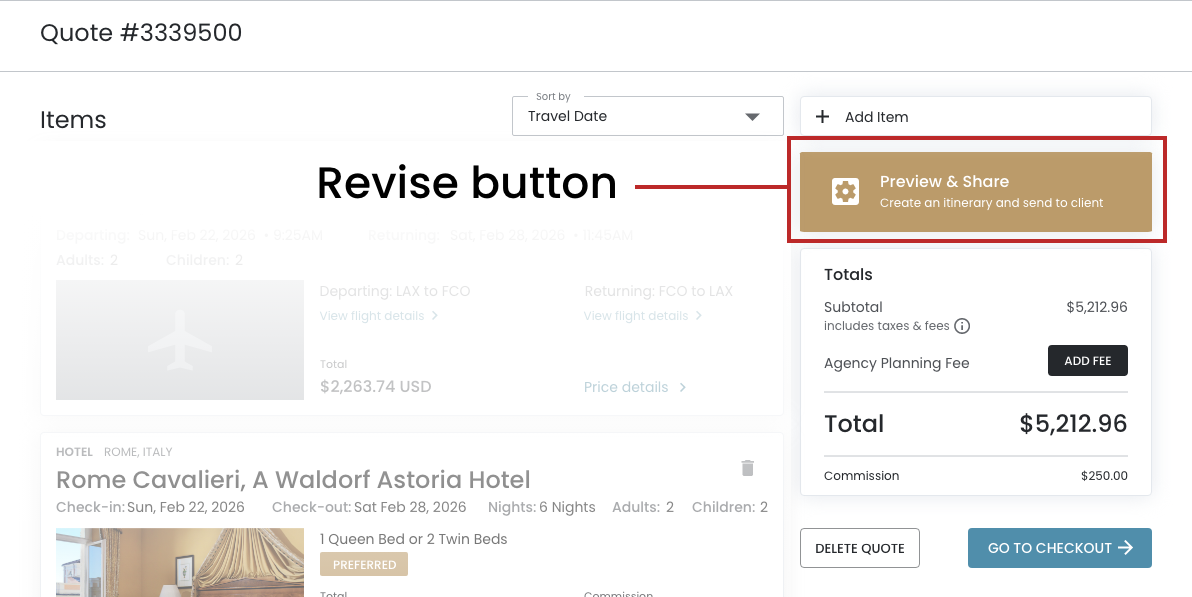The width and height of the screenshot is (1192, 597).
Task: Click the chevron beside Price details
Action: point(682,387)
